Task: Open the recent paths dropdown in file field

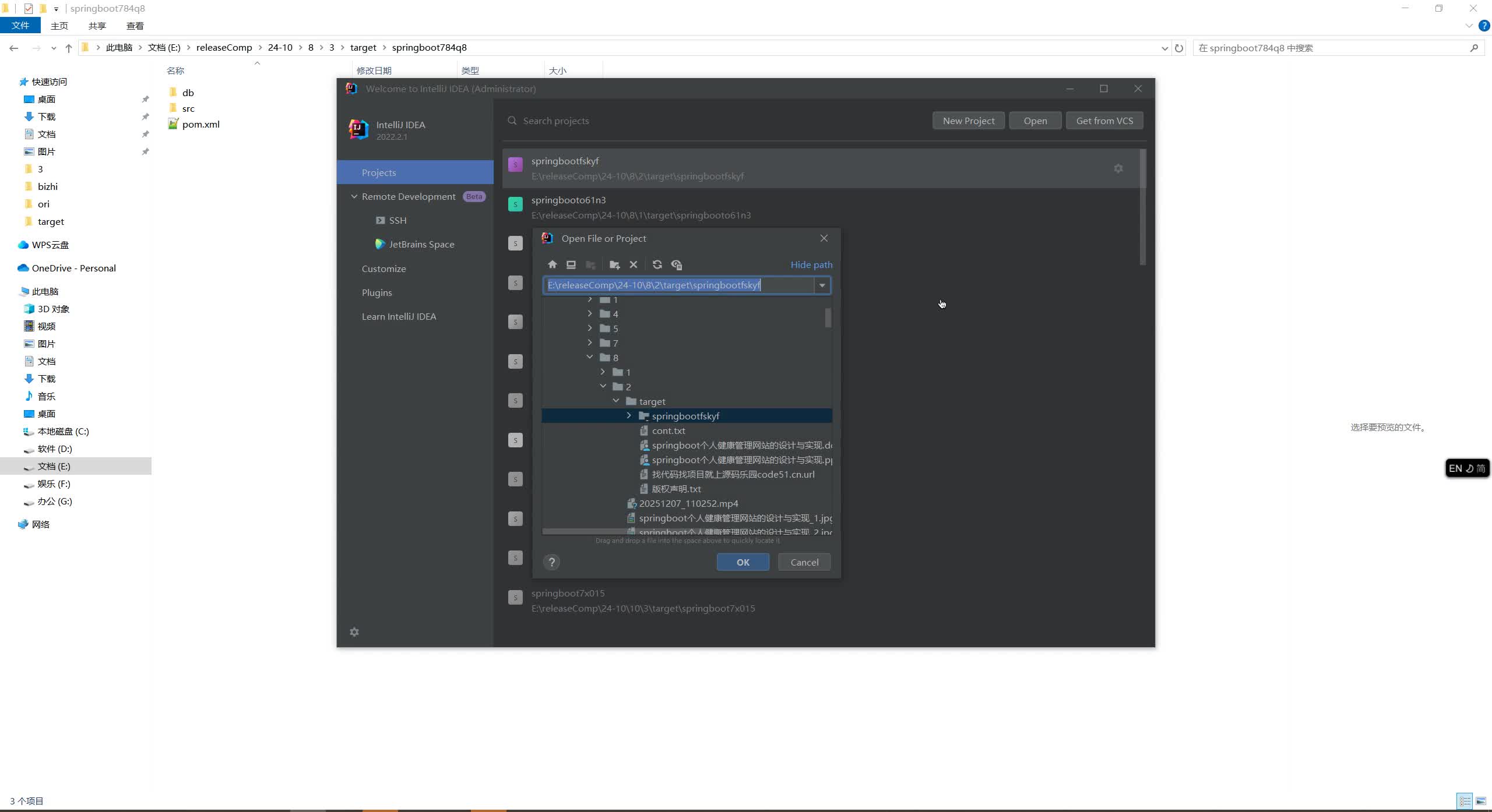Action: click(821, 285)
